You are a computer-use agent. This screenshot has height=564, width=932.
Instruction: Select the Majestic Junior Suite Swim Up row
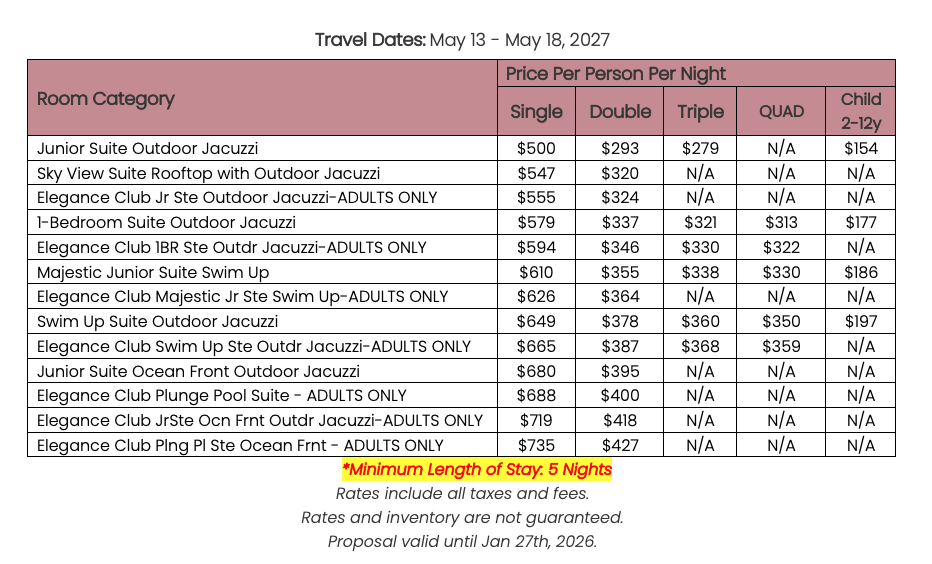153,272
